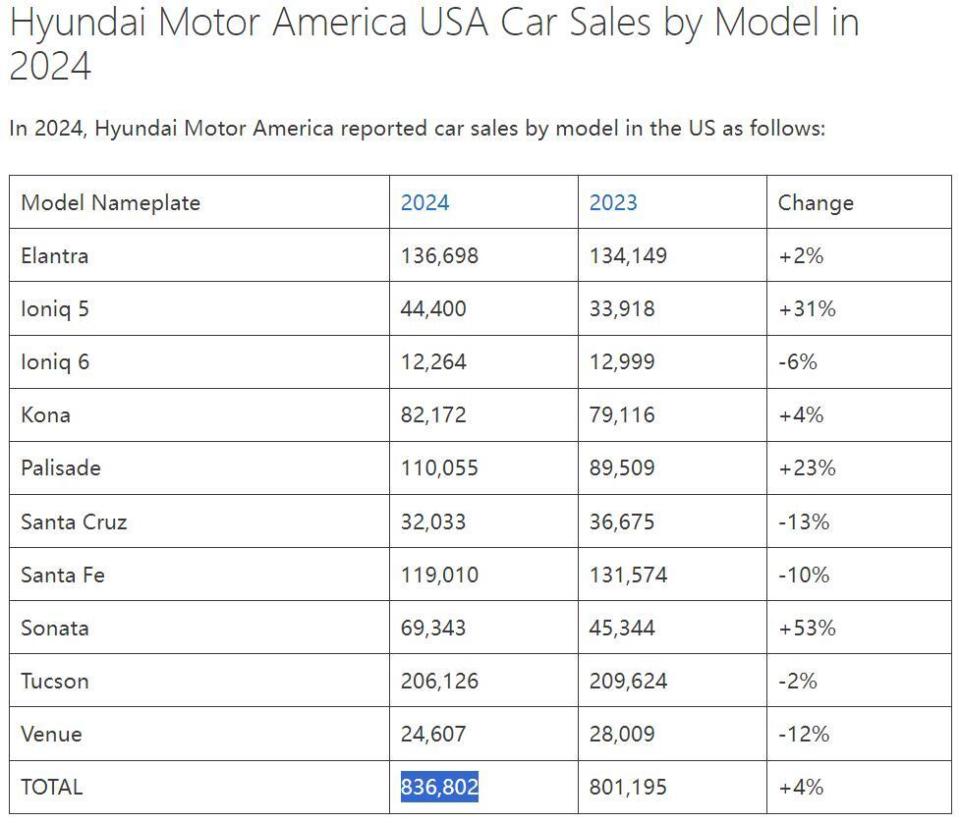
Task: Click the 801,195 total for 2023
Action: coord(628,787)
